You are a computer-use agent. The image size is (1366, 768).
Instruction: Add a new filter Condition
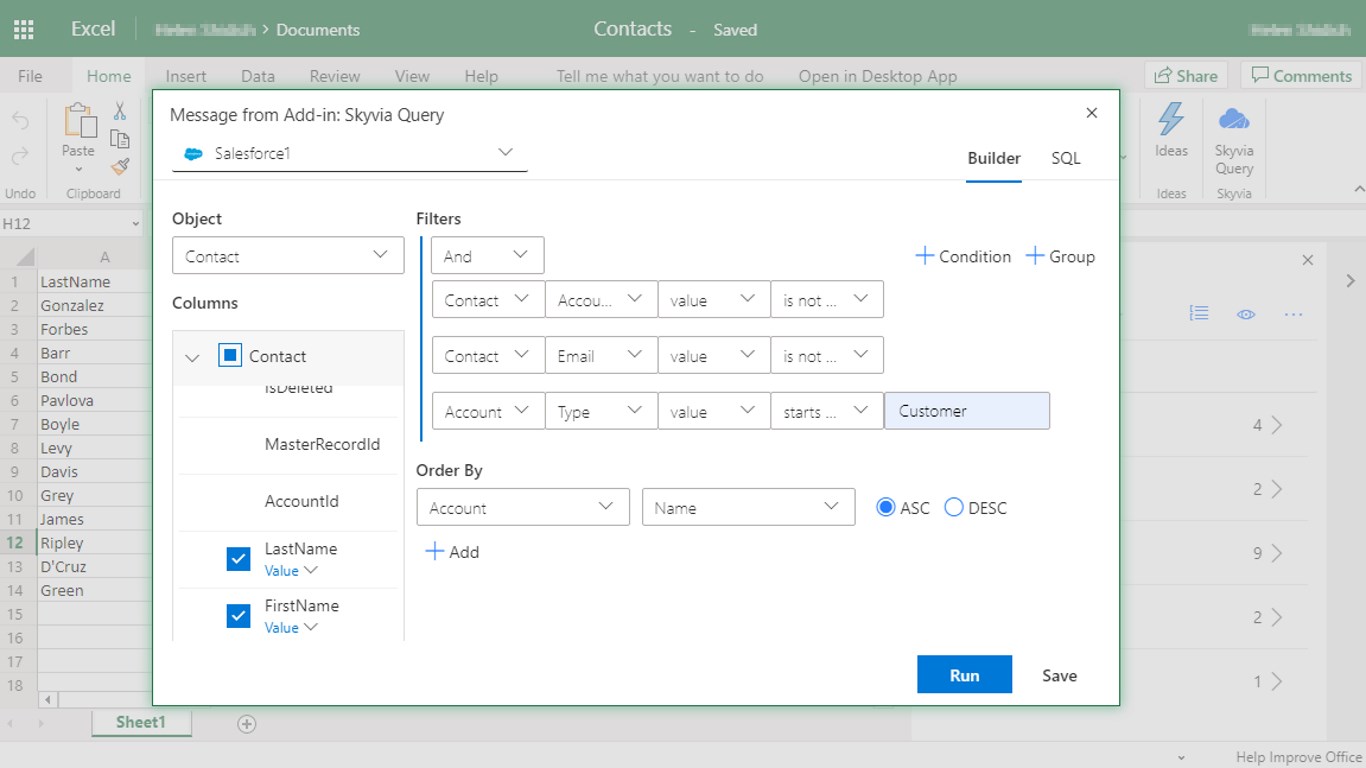point(963,257)
